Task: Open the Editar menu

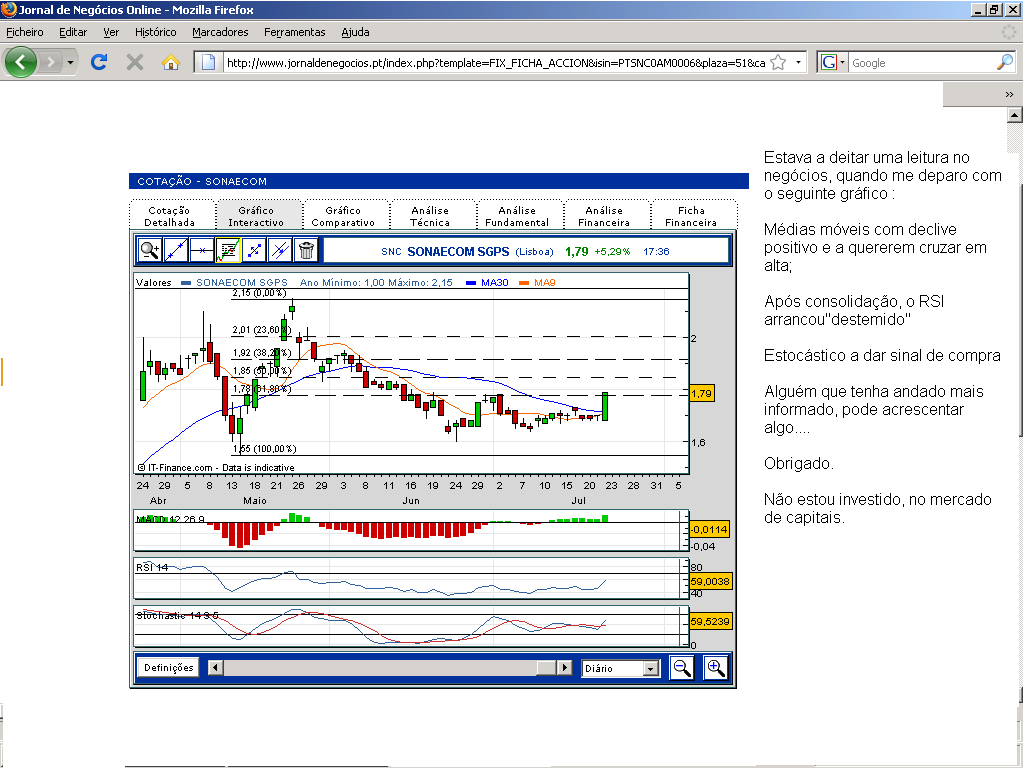Action: click(x=73, y=32)
